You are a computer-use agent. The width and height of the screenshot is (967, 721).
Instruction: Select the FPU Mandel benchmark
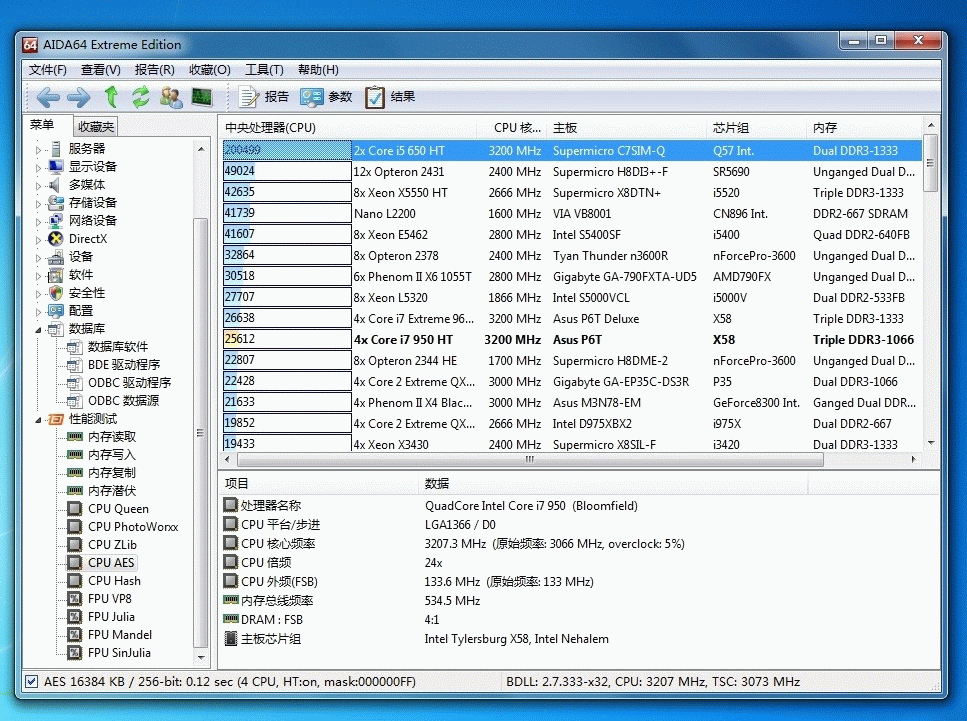[119, 635]
